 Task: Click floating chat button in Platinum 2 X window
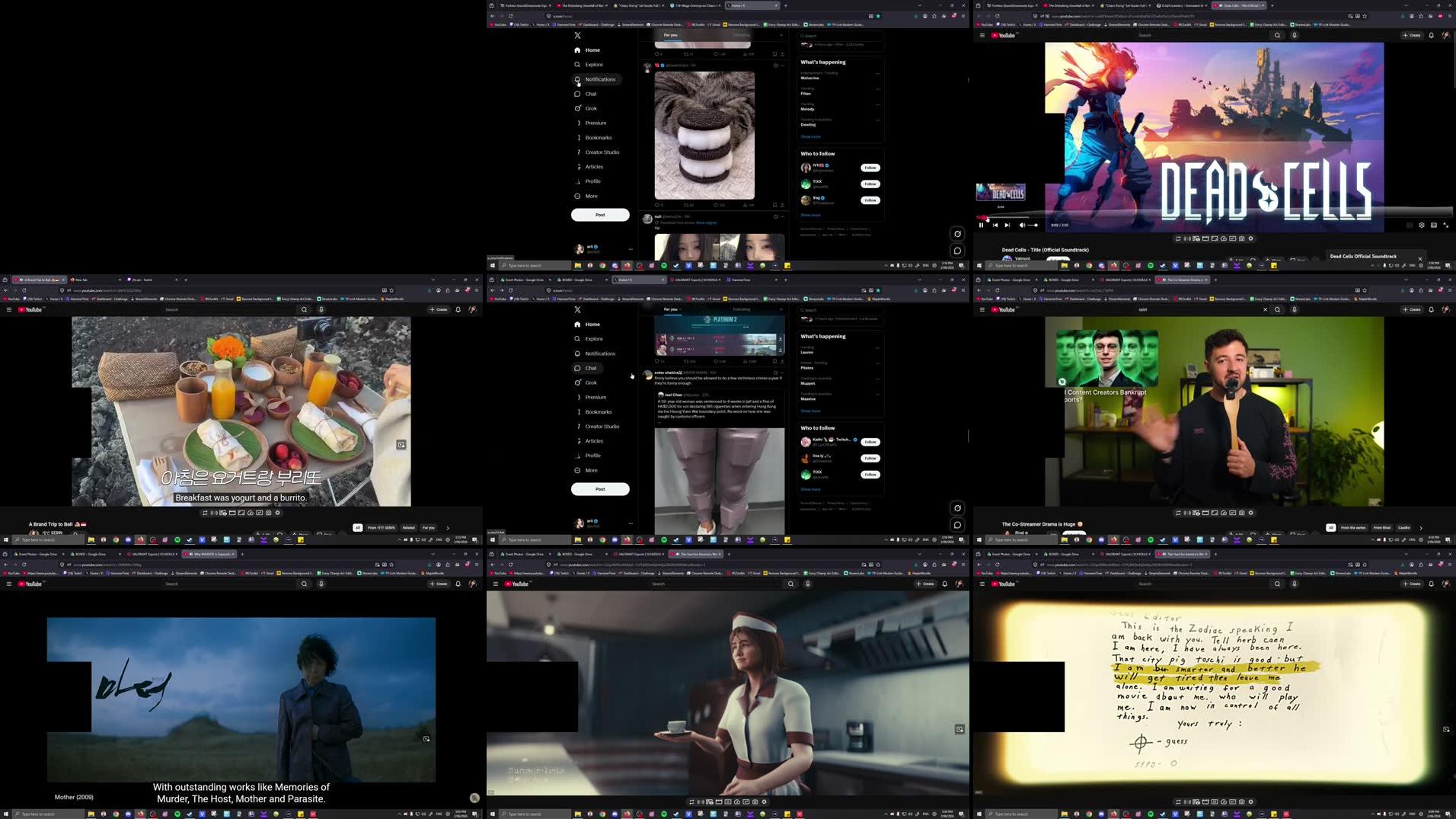click(957, 525)
